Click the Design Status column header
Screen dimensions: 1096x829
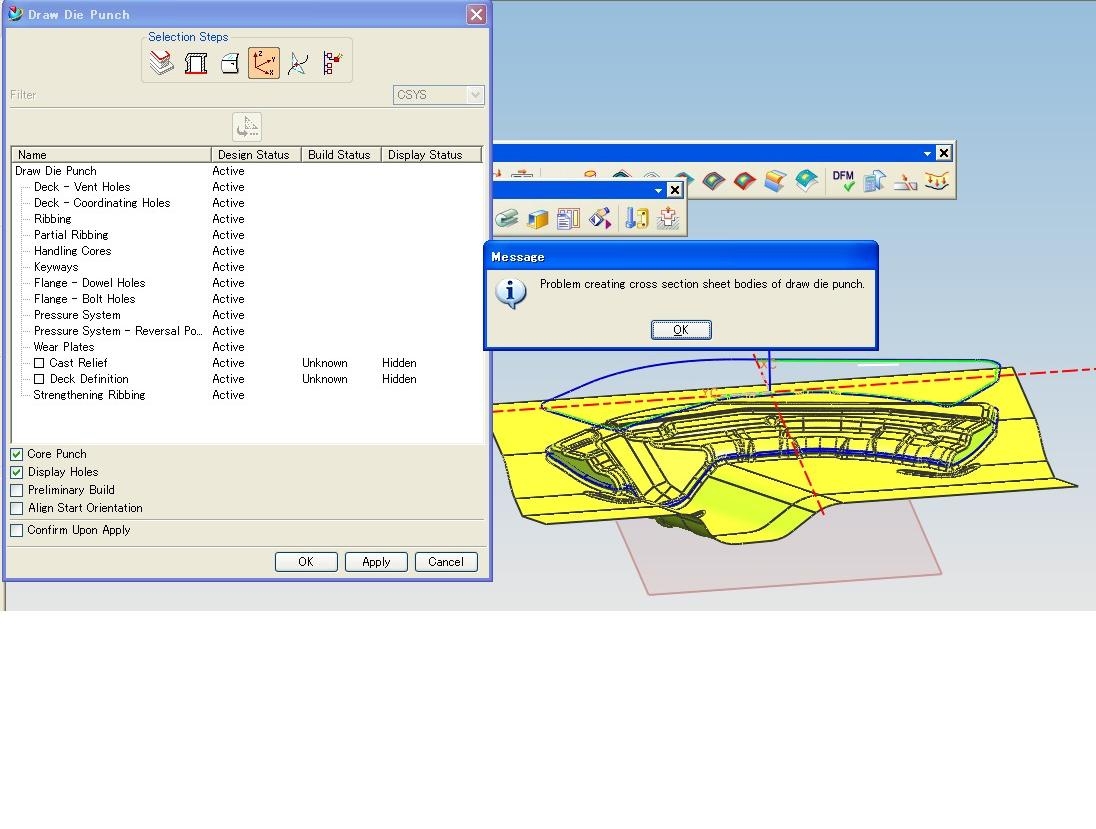pos(256,155)
